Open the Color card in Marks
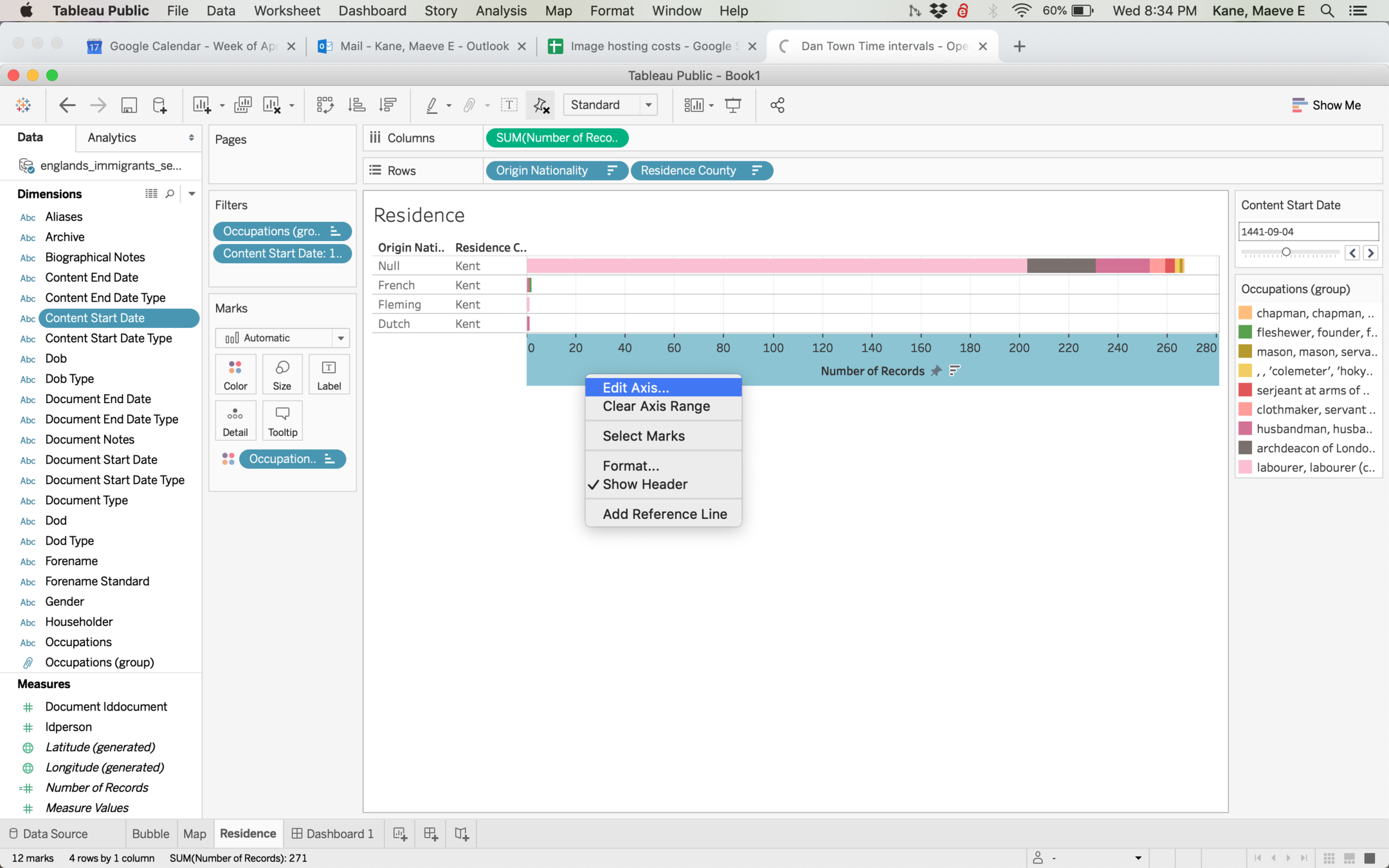 tap(235, 374)
